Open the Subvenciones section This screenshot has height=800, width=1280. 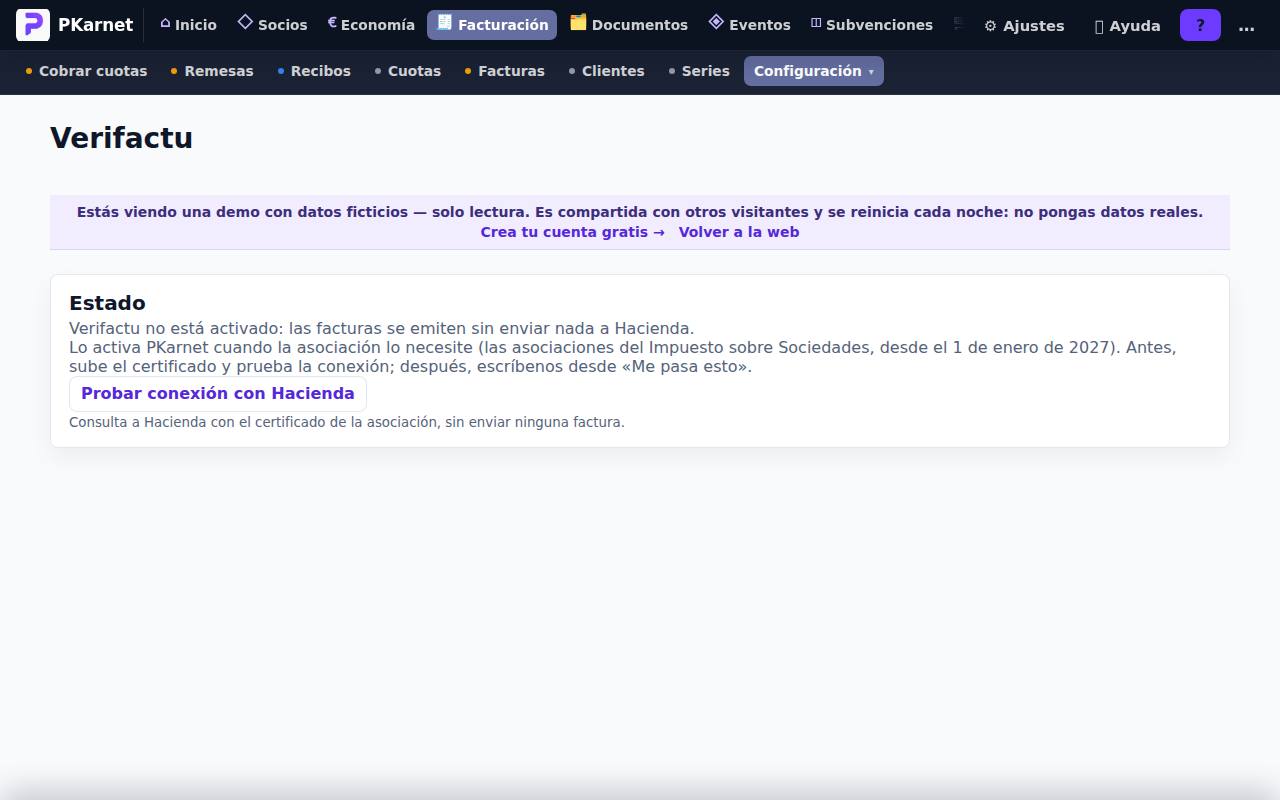(871, 25)
